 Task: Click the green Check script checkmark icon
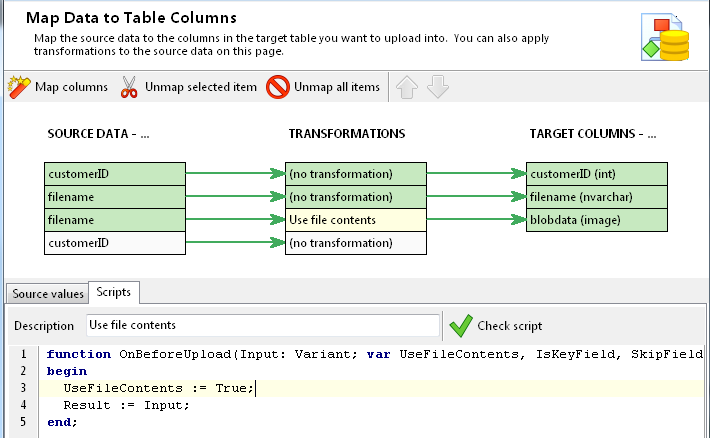[461, 325]
